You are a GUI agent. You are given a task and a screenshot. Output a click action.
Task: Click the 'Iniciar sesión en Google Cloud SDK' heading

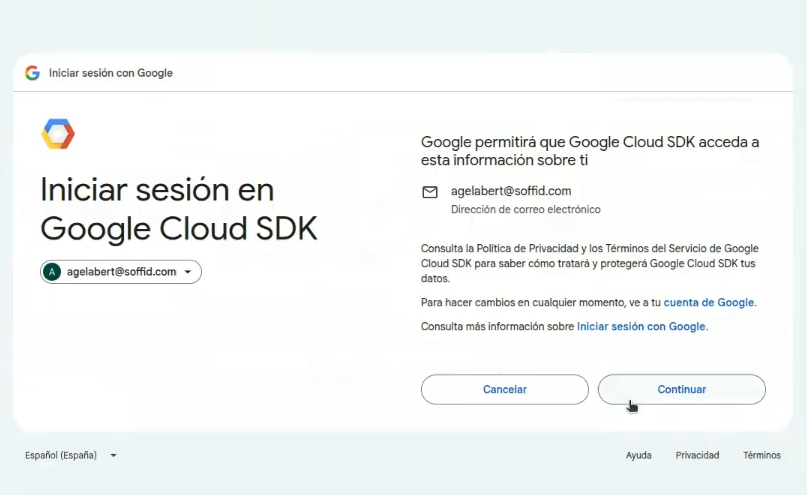[179, 209]
